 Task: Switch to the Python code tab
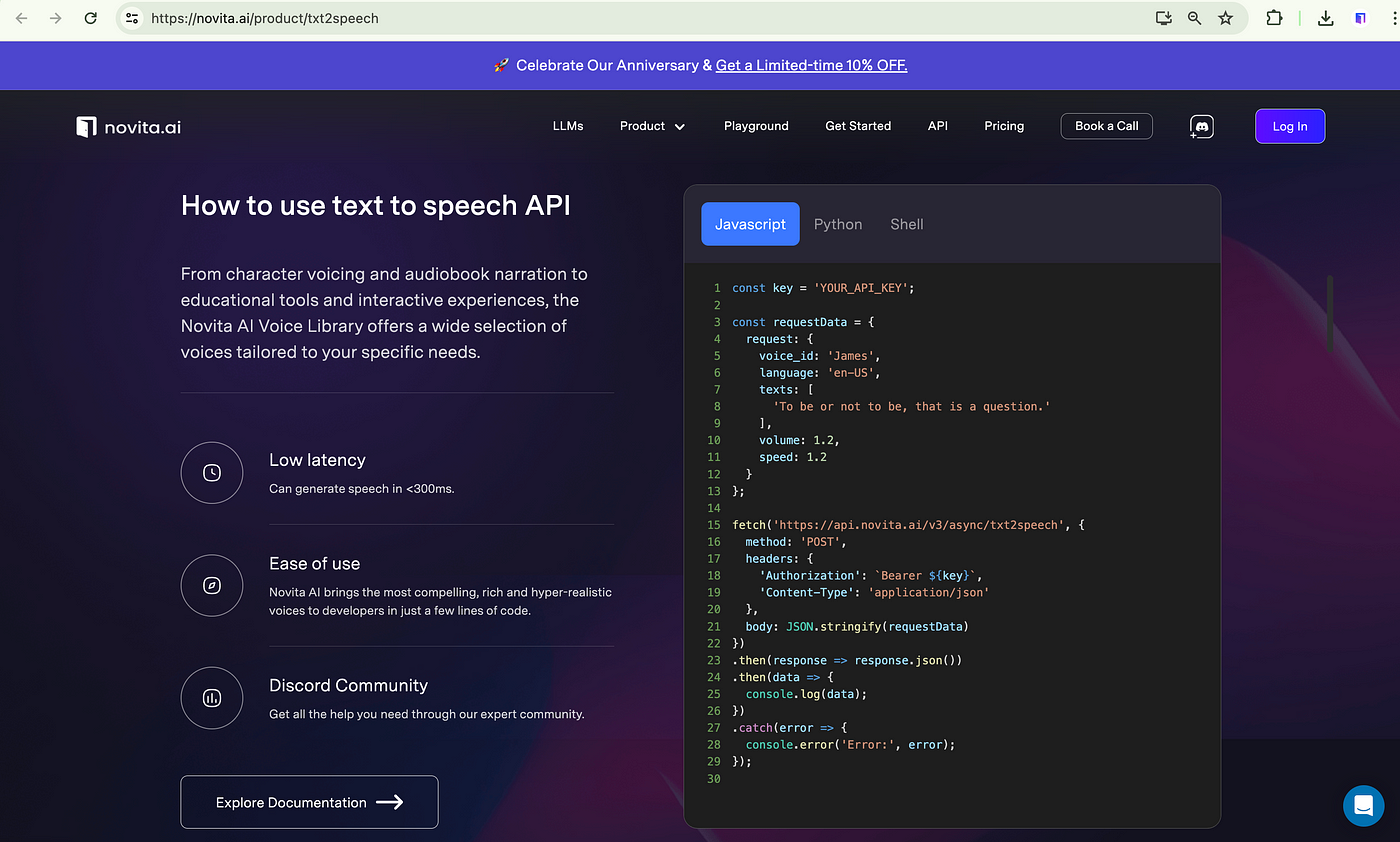coord(837,224)
